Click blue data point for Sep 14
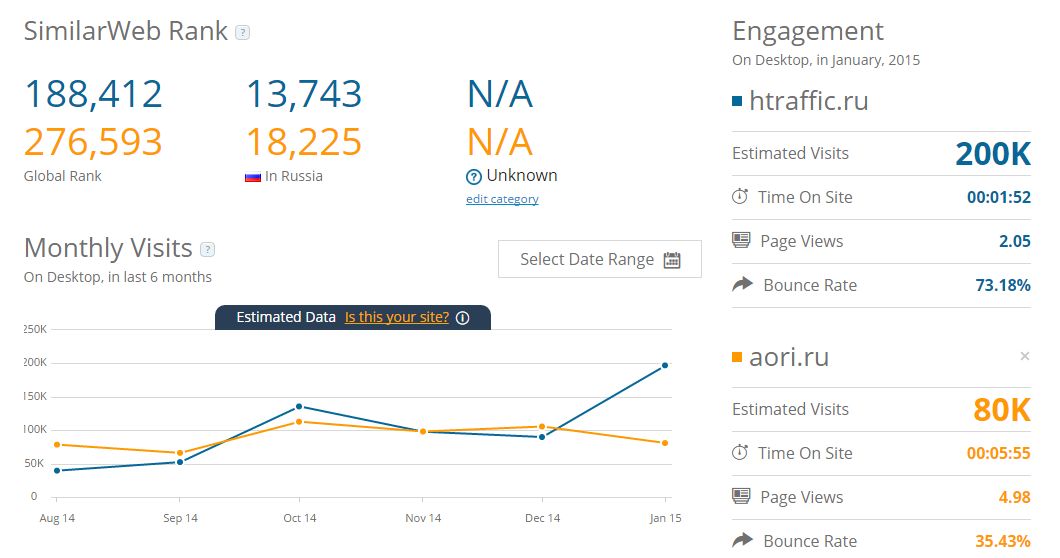 coord(180,462)
